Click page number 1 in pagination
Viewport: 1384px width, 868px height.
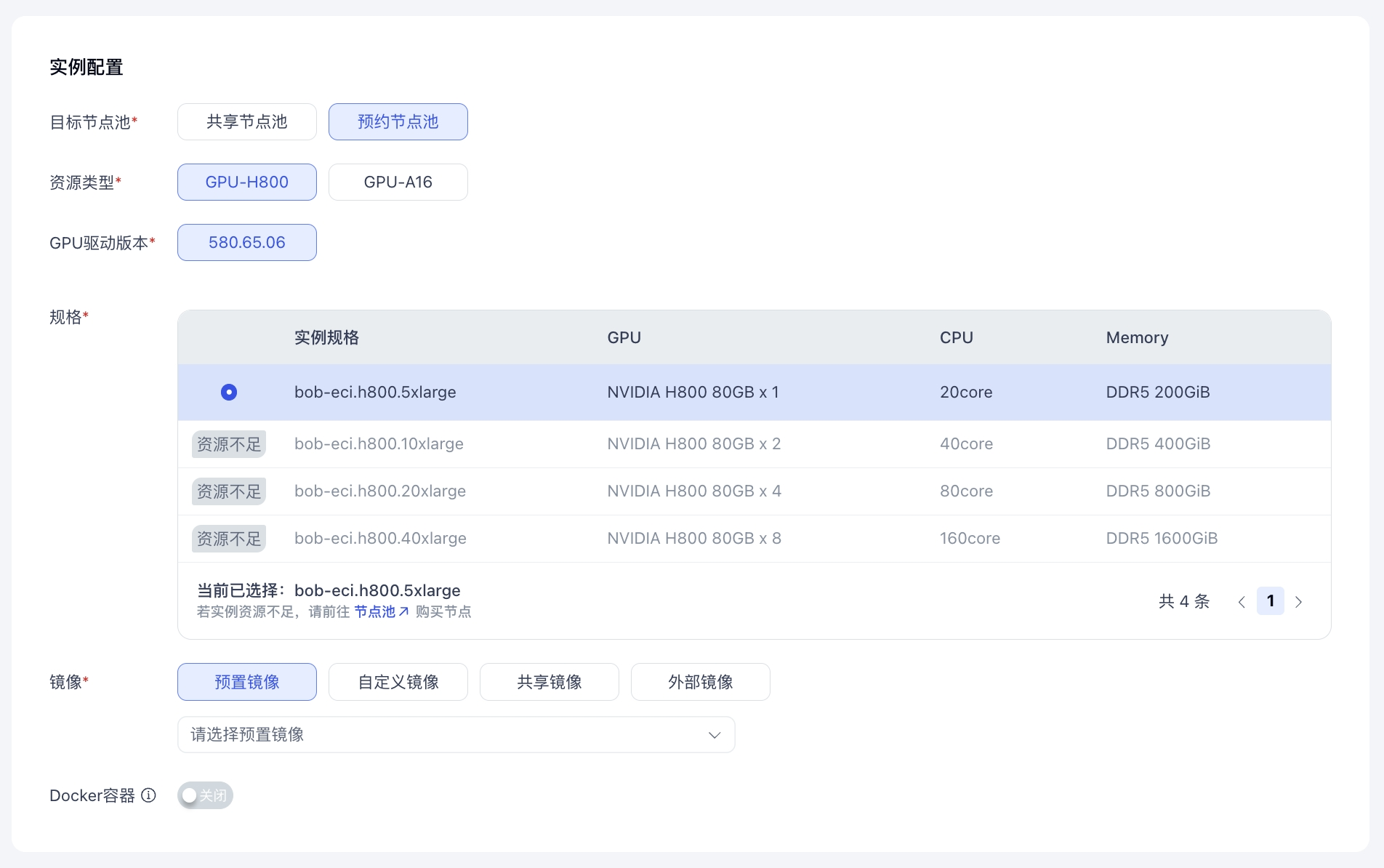[1270, 601]
